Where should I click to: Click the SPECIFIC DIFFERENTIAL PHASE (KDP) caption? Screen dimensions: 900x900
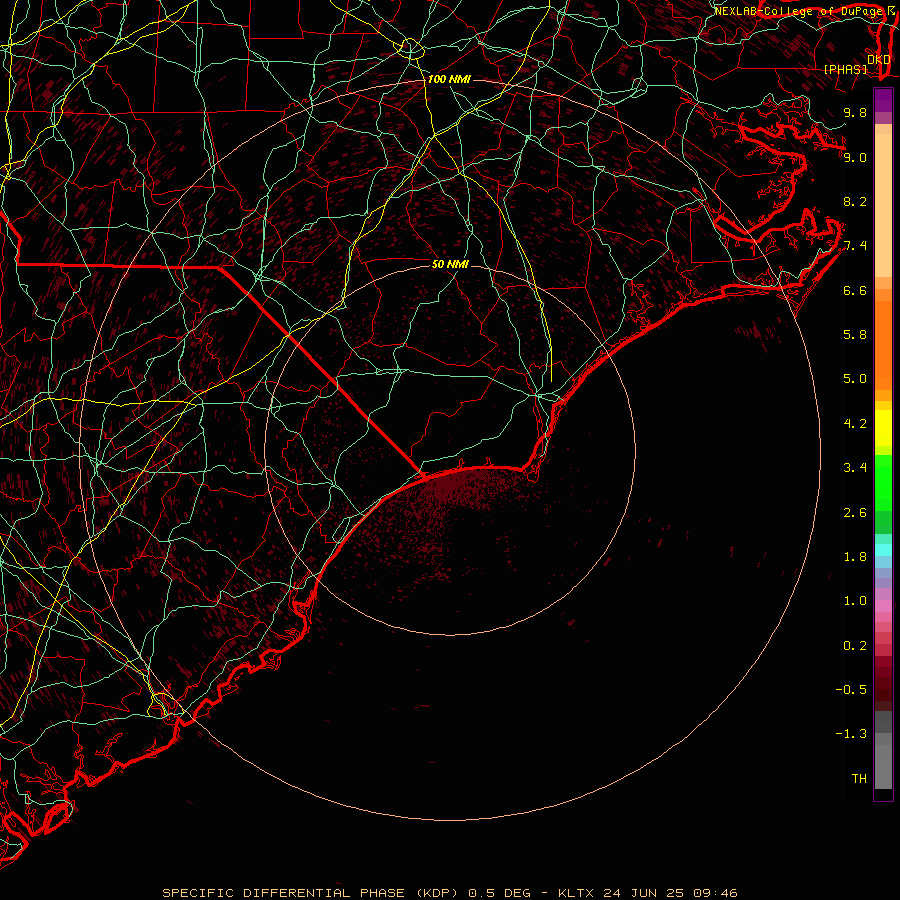click(309, 893)
